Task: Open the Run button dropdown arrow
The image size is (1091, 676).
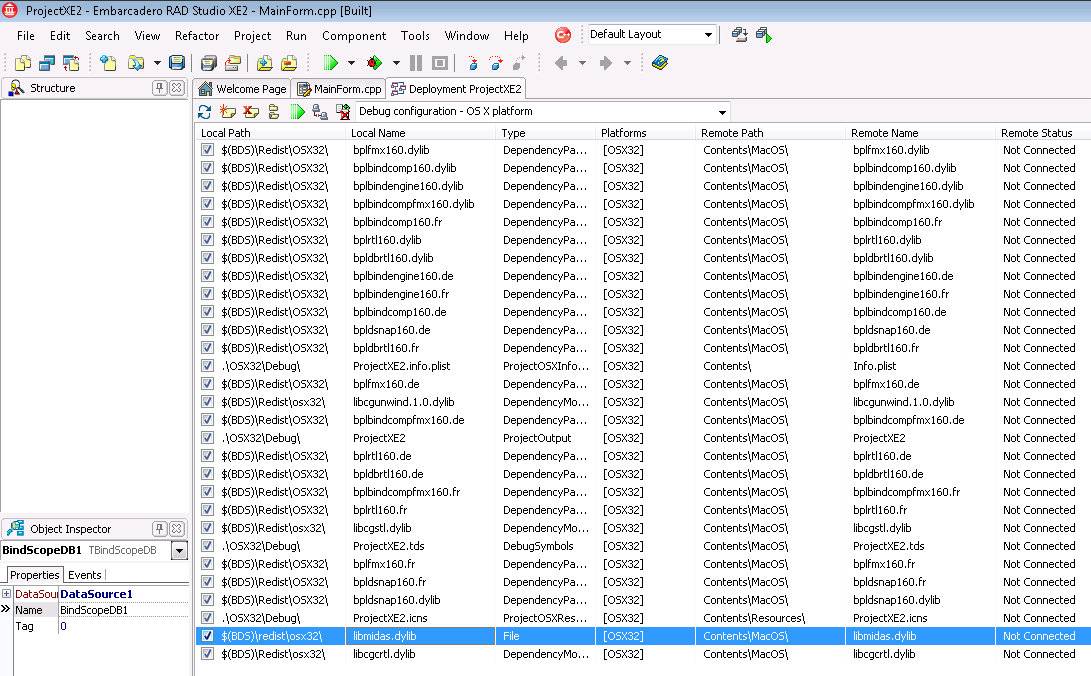Action: pos(351,63)
